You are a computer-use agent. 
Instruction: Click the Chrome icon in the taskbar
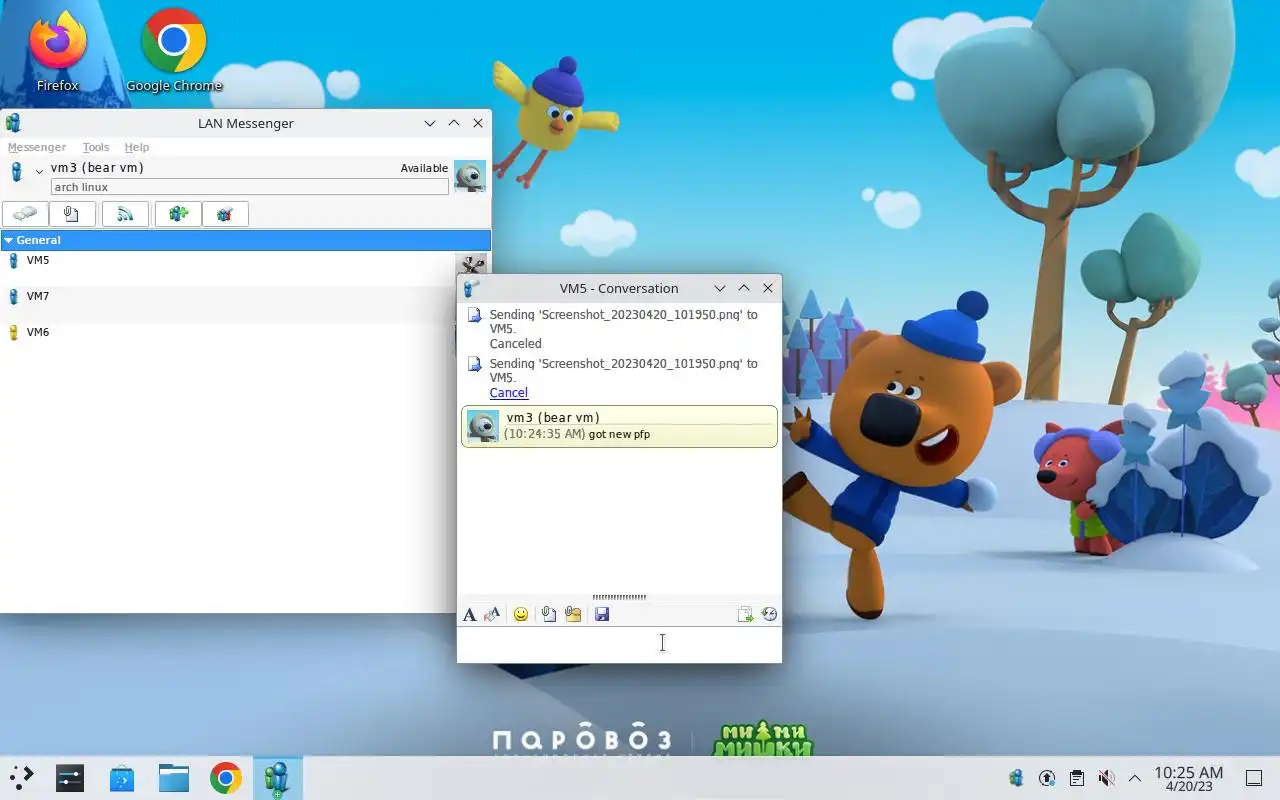226,777
